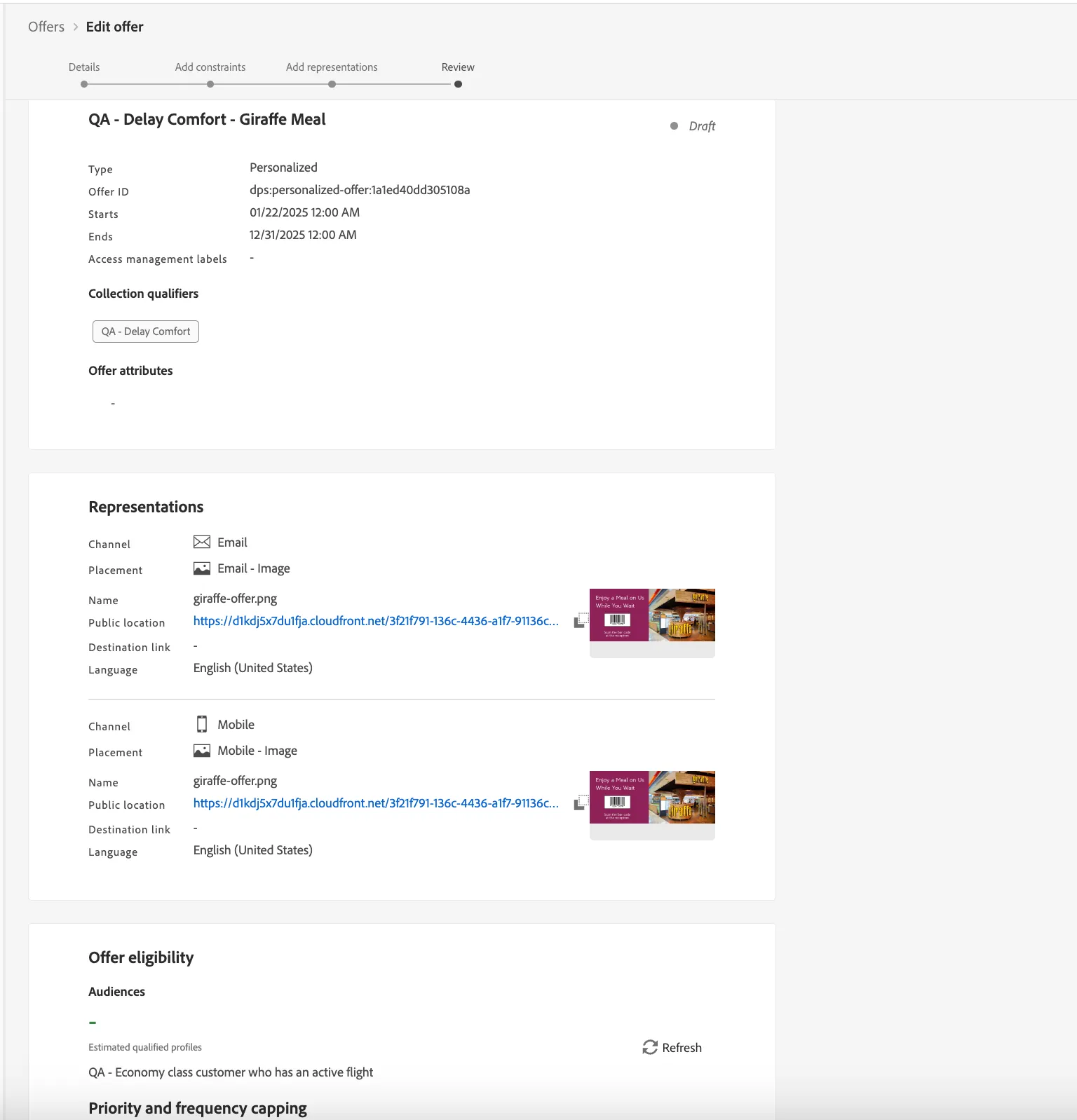Click the Email channel envelope icon

click(202, 542)
